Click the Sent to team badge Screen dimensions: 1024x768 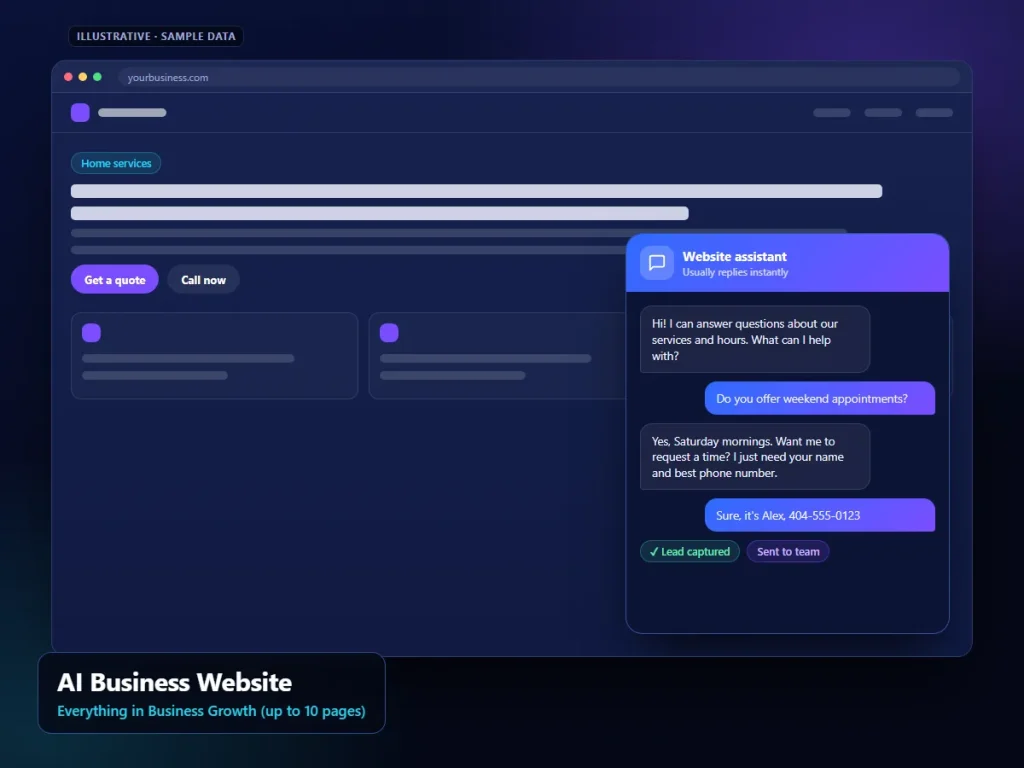tap(788, 551)
